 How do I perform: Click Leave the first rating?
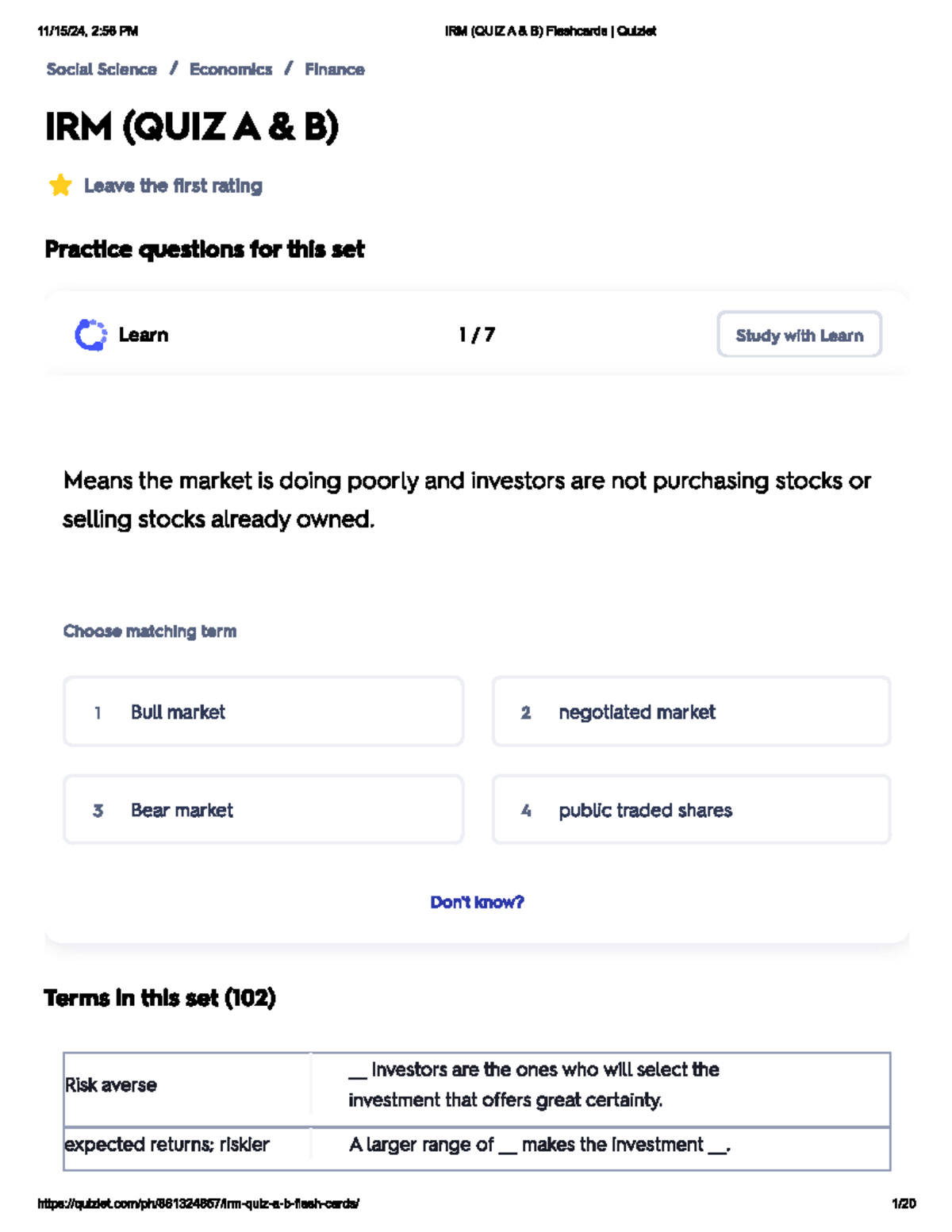tap(173, 186)
